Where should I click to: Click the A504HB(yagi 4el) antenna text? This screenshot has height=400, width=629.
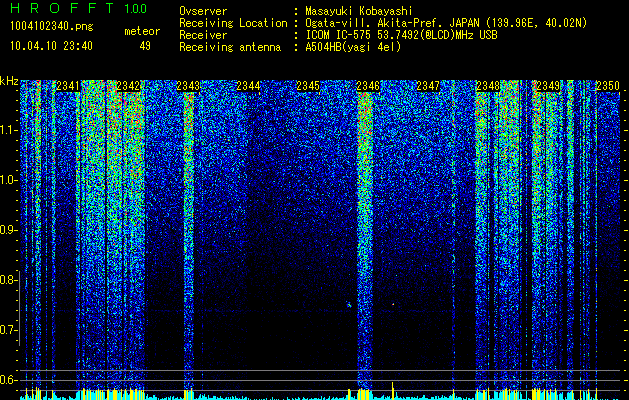(x=353, y=47)
